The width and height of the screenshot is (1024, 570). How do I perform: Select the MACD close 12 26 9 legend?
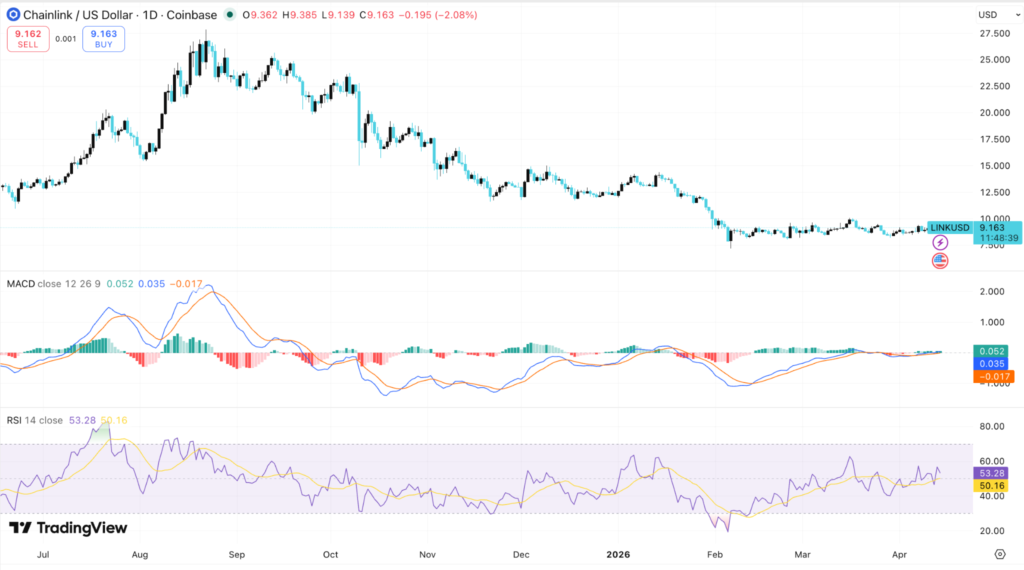tap(54, 284)
